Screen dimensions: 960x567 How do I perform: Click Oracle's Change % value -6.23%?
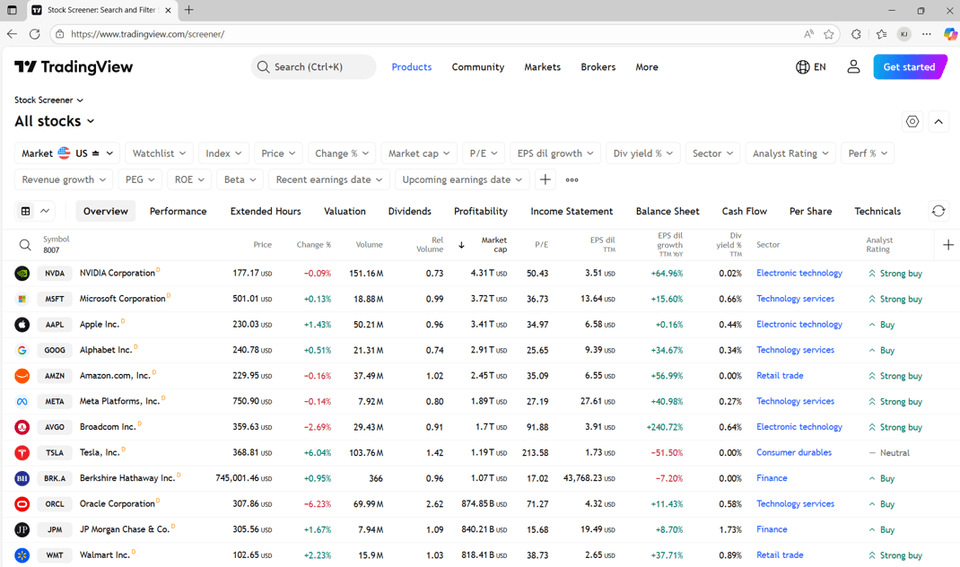pos(317,504)
